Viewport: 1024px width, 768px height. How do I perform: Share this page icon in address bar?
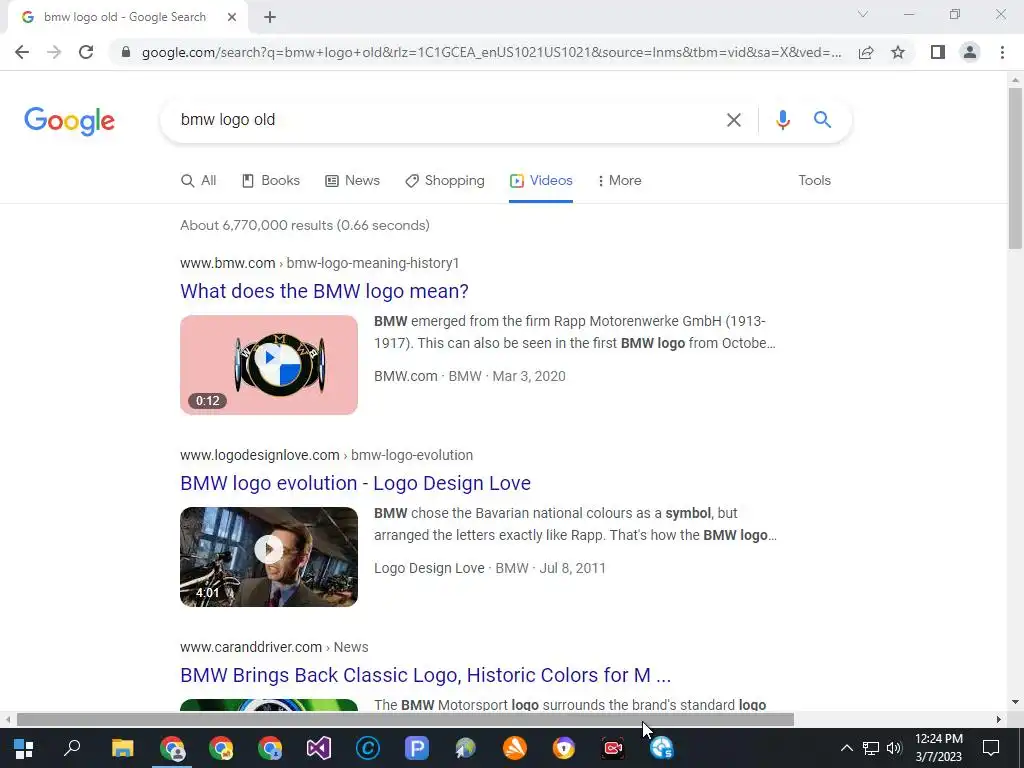pyautogui.click(x=866, y=52)
